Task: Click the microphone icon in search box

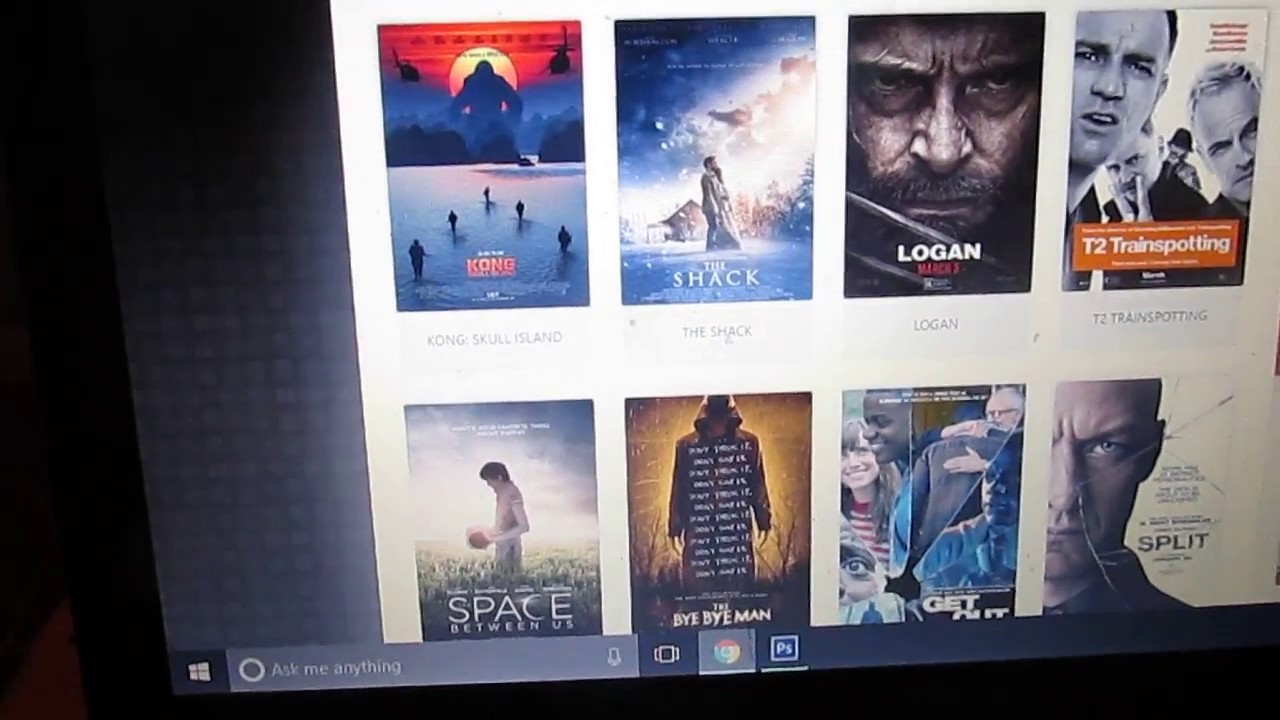Action: pyautogui.click(x=614, y=657)
